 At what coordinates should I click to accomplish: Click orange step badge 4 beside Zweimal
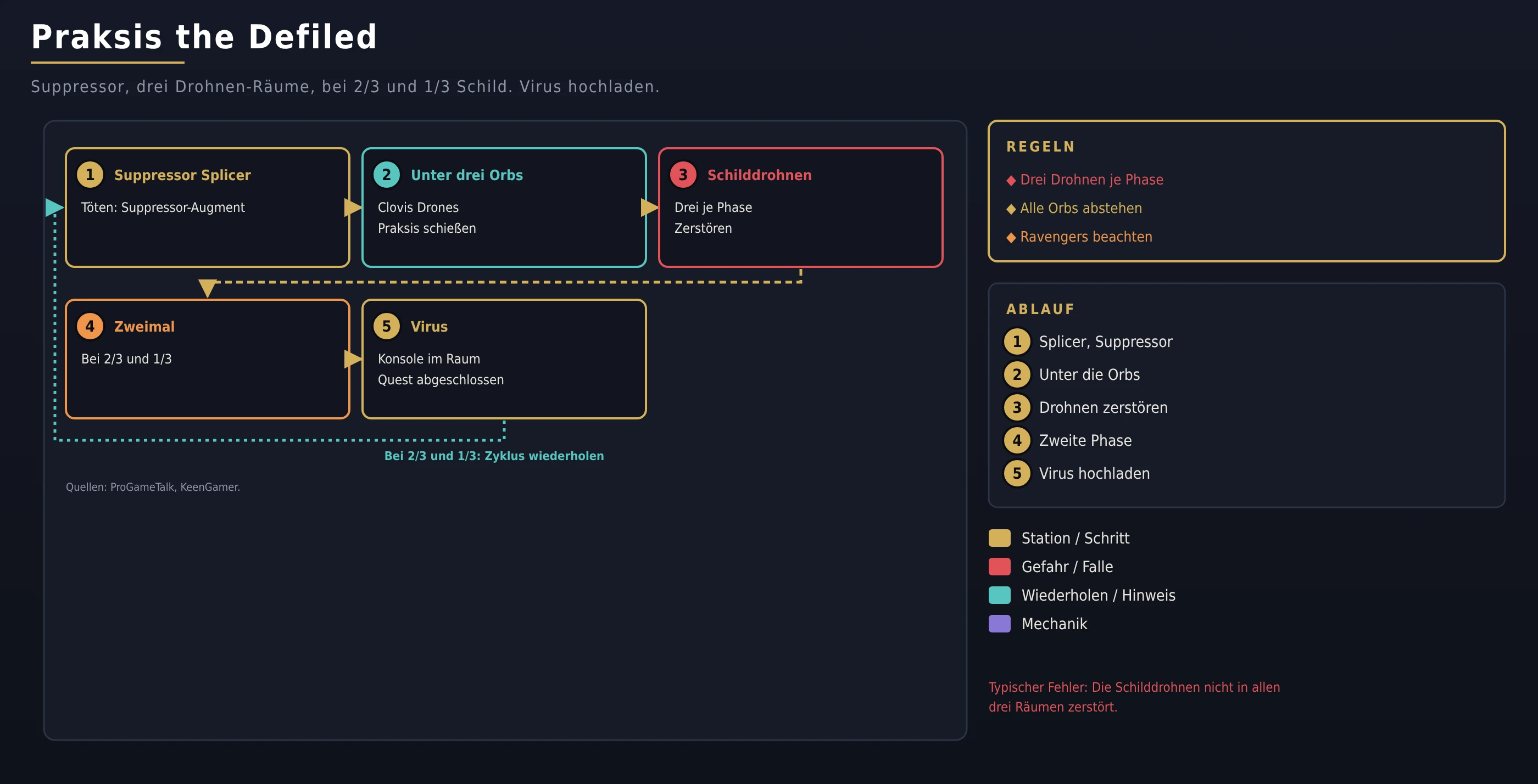[x=90, y=326]
